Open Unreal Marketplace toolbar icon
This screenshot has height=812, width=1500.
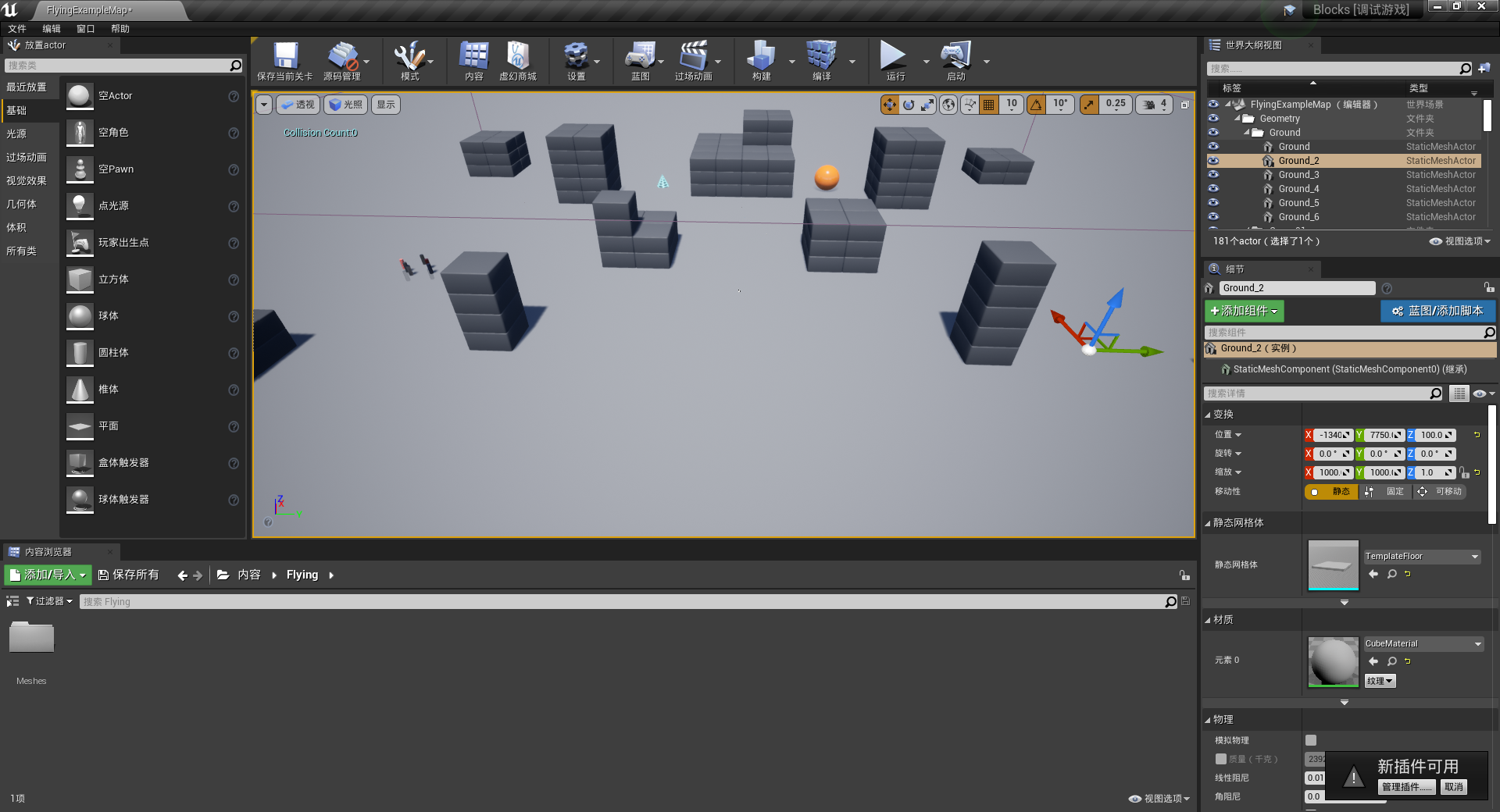point(518,61)
